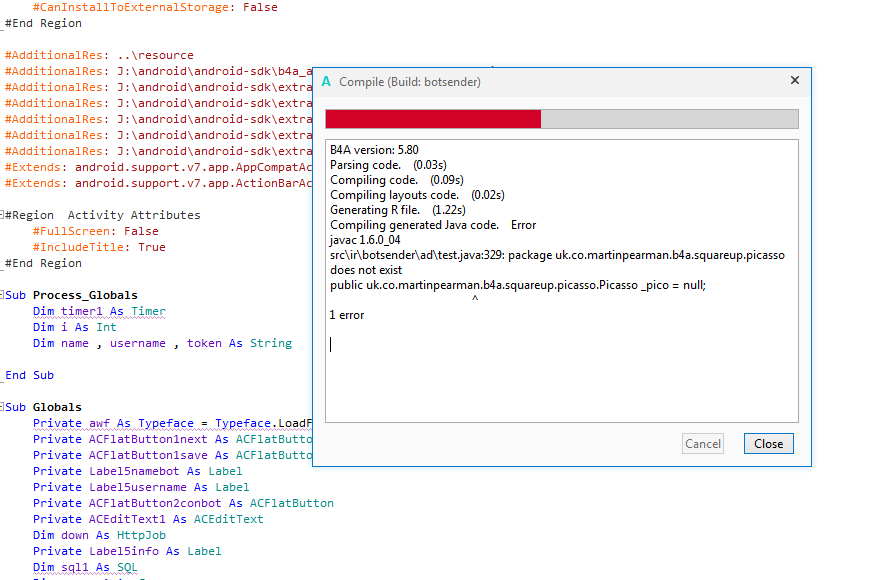The width and height of the screenshot is (875, 580).
Task: Click the '1 error' line in log
Action: point(346,315)
